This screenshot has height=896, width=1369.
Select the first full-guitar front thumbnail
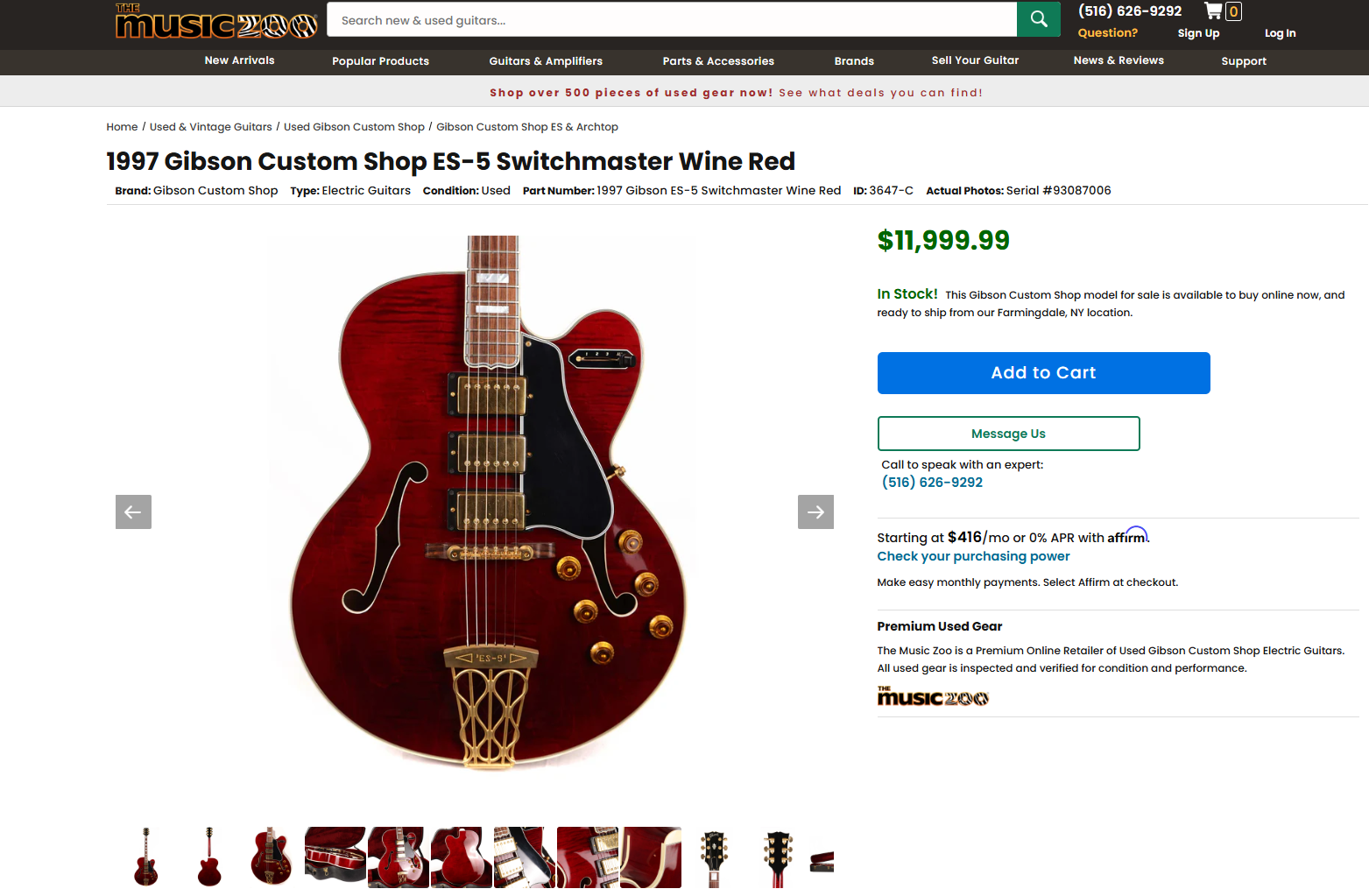[x=146, y=857]
